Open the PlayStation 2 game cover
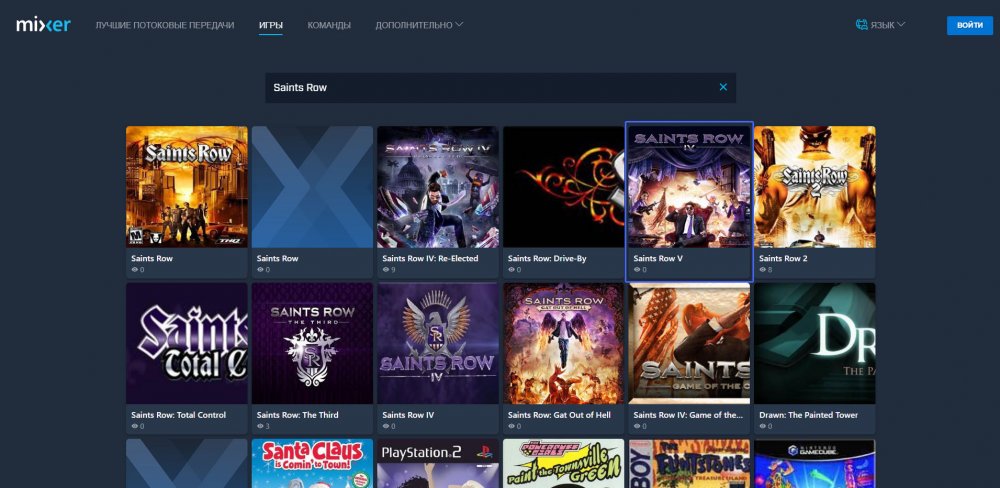This screenshot has height=488, width=1000. click(438, 464)
